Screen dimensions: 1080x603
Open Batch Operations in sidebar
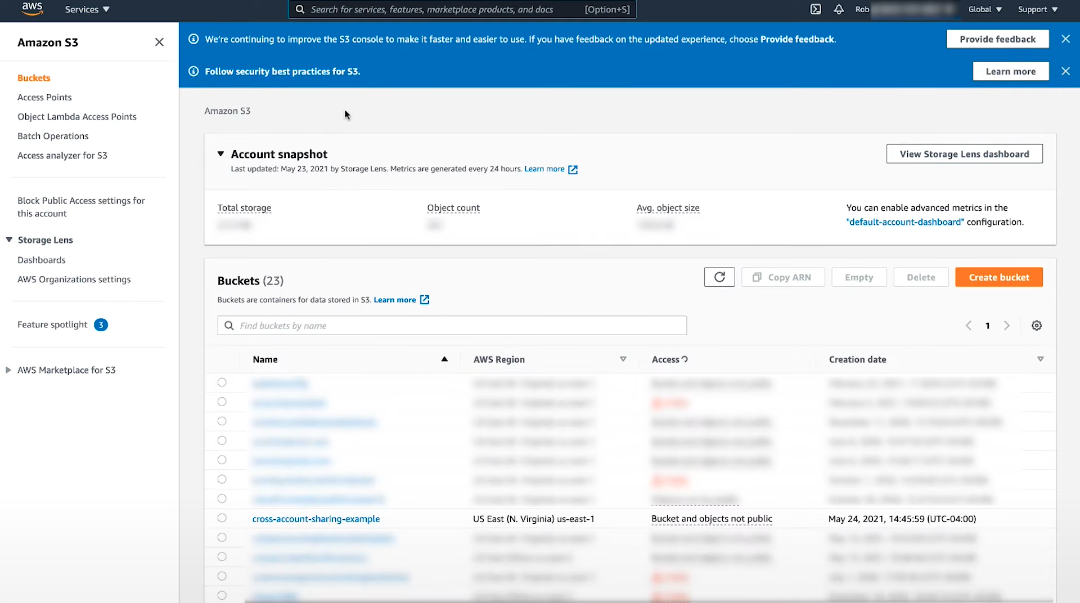pos(53,136)
